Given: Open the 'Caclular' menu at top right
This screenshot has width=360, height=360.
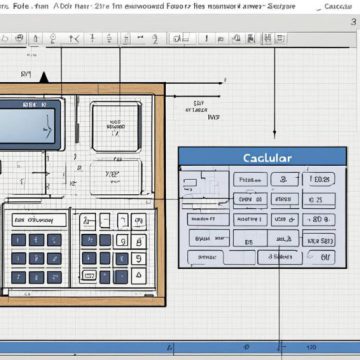Looking at the screenshot, I should click(x=338, y=6).
